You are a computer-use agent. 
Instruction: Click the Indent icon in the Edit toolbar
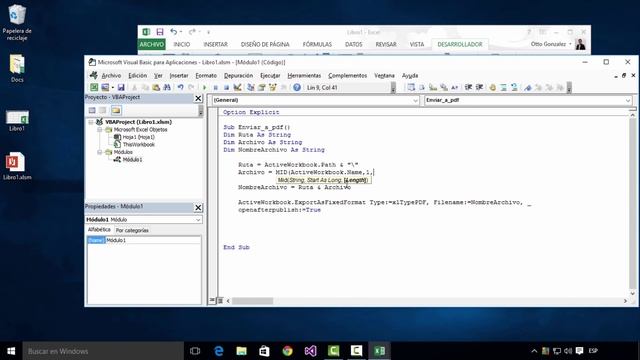pyautogui.click(x=469, y=87)
